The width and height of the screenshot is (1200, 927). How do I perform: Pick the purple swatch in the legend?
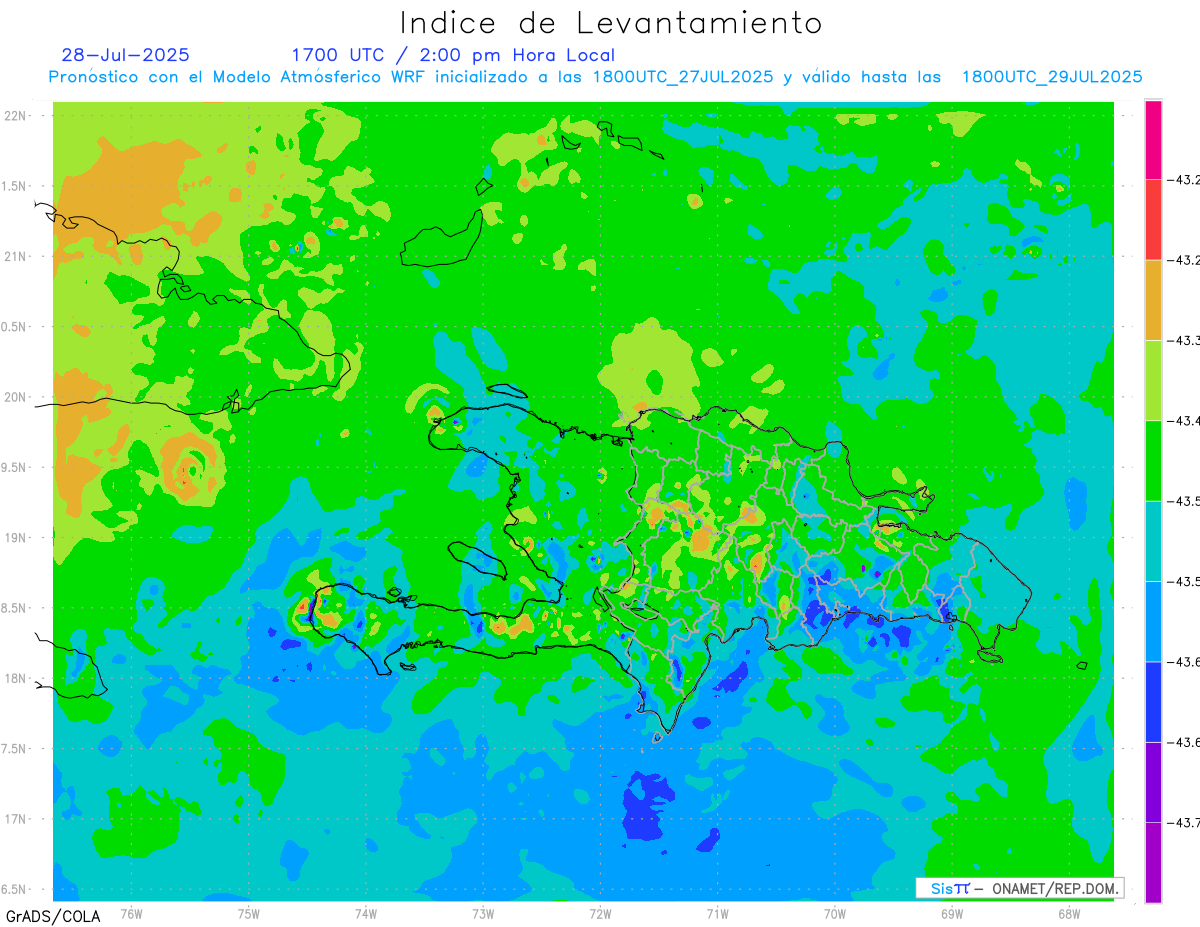pyautogui.click(x=1153, y=862)
